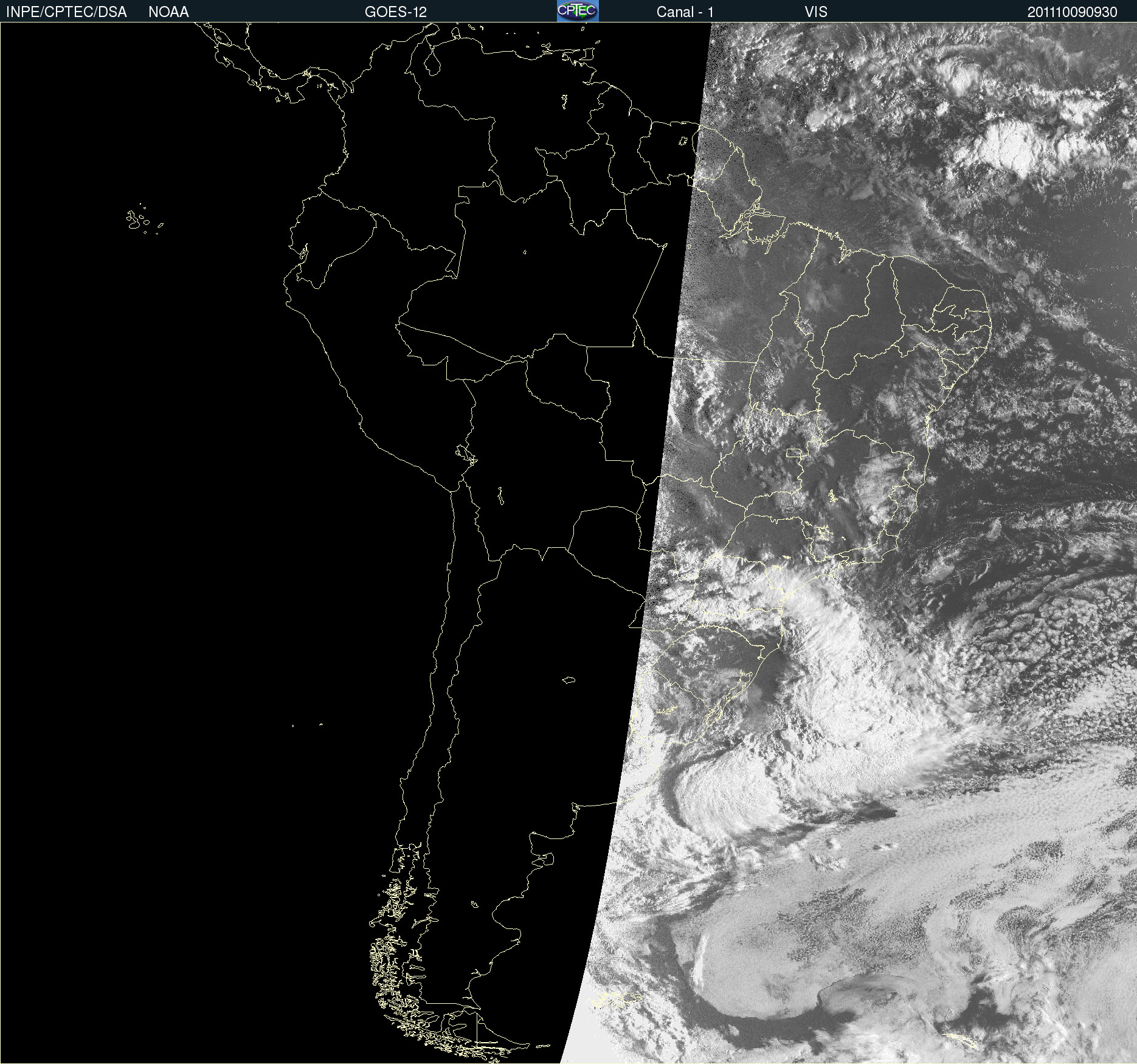The width and height of the screenshot is (1137, 1064).
Task: Select the VIS channel label
Action: pos(816,12)
